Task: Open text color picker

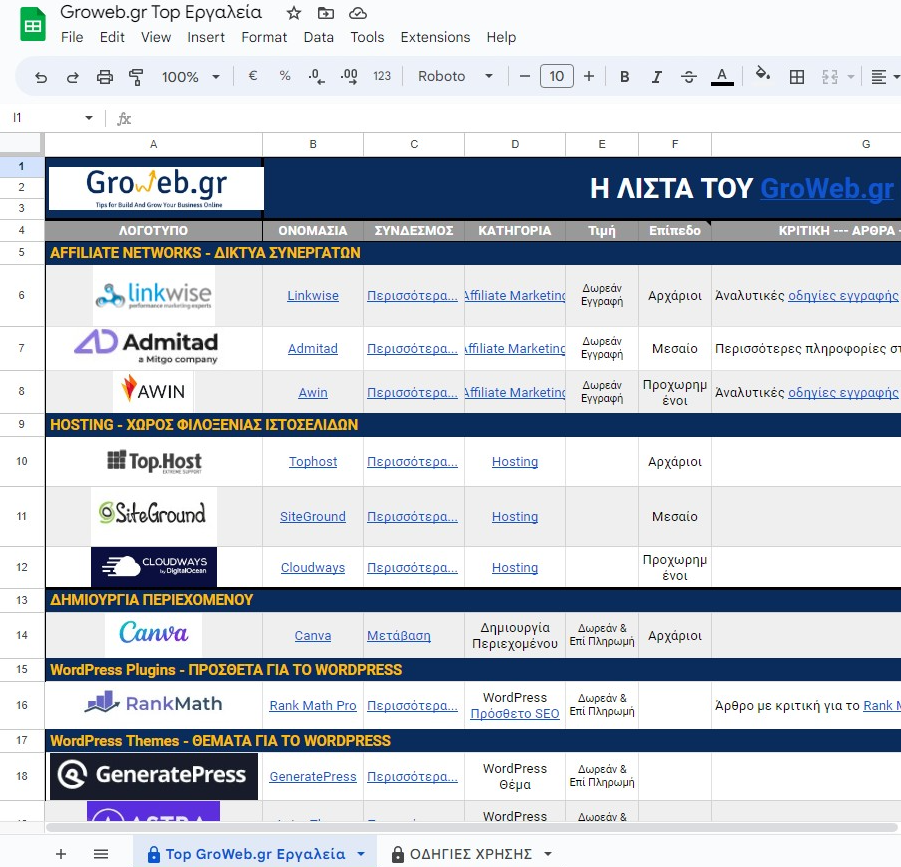Action: (x=722, y=76)
